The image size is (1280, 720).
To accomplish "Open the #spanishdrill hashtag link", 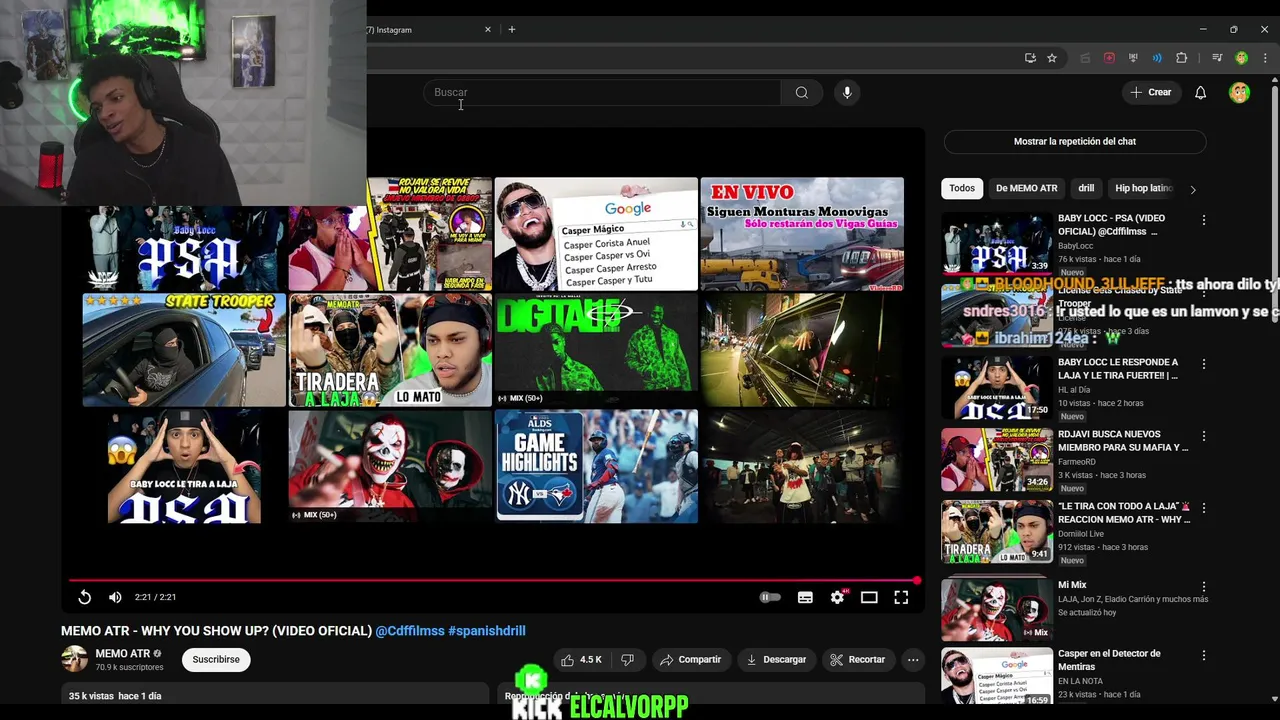I will 487,631.
